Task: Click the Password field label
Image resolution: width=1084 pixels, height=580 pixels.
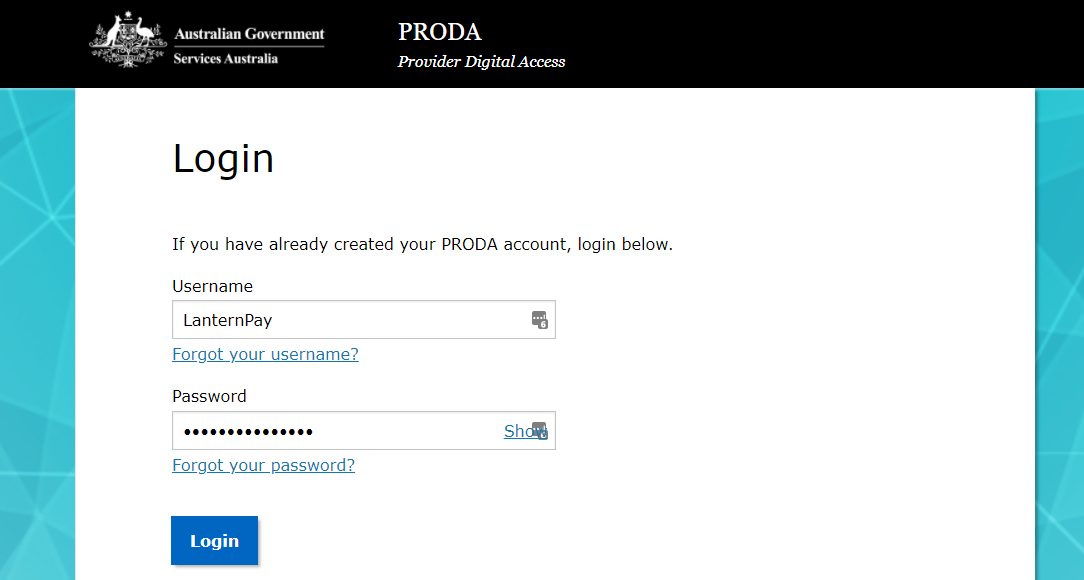Action: 209,396
